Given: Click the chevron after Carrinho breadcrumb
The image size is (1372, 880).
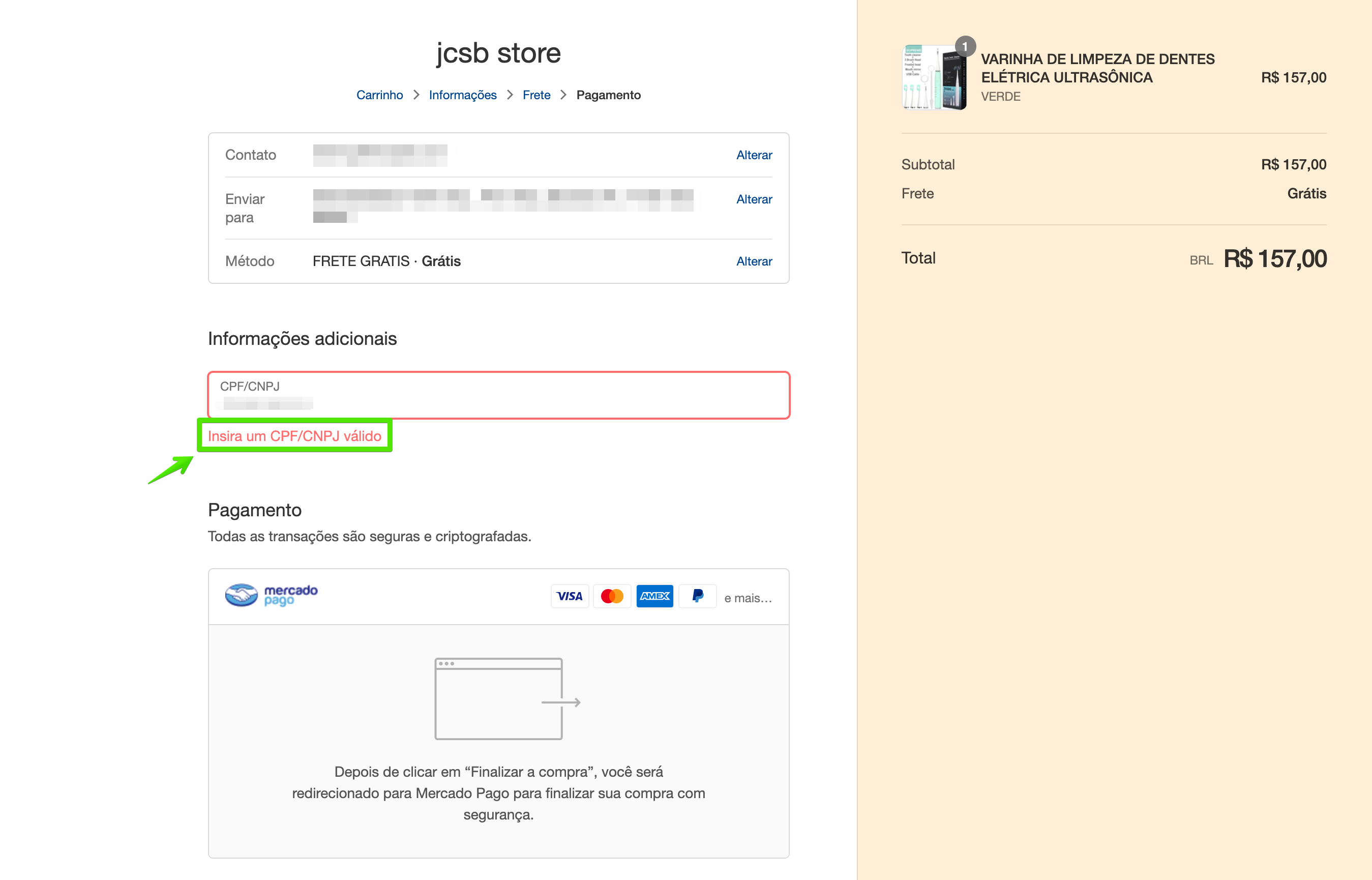Looking at the screenshot, I should [x=416, y=95].
